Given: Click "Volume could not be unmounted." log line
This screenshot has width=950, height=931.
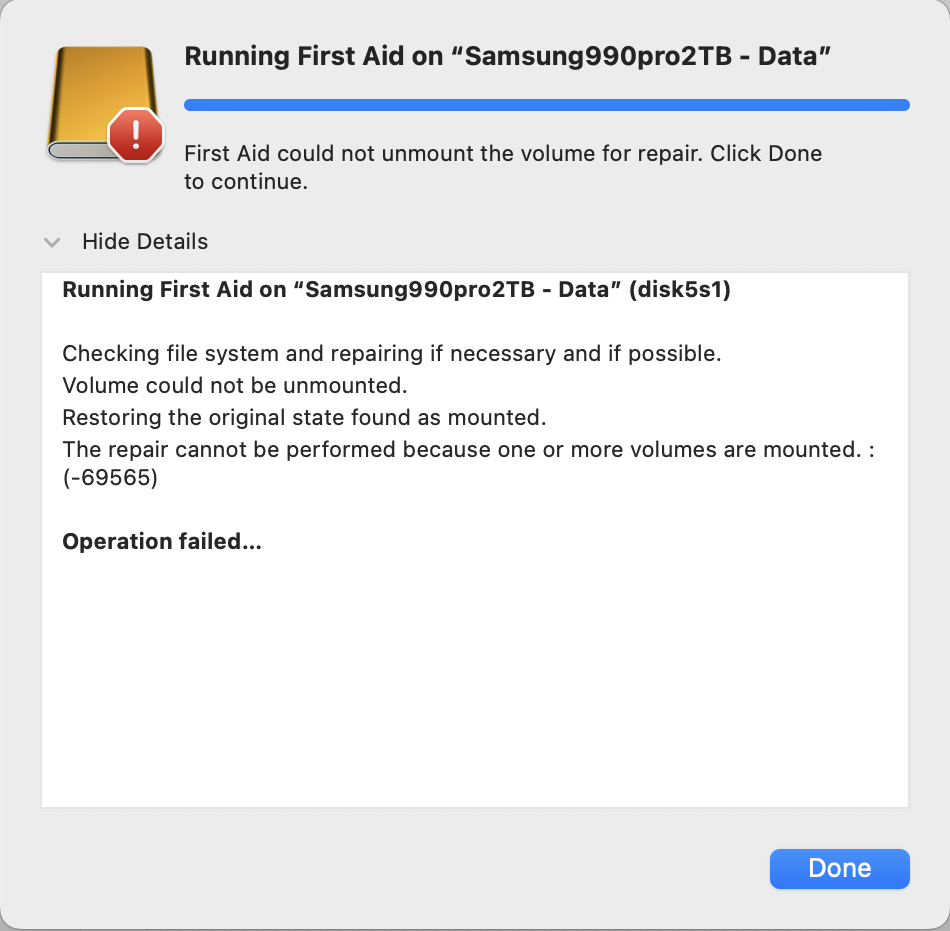Looking at the screenshot, I should coord(234,385).
